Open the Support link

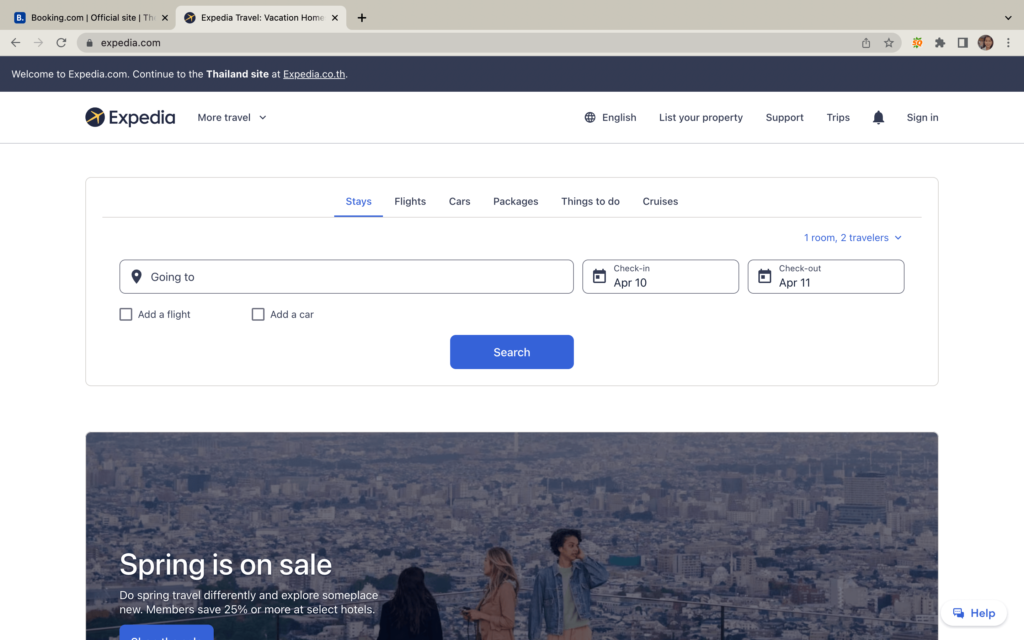coord(784,118)
